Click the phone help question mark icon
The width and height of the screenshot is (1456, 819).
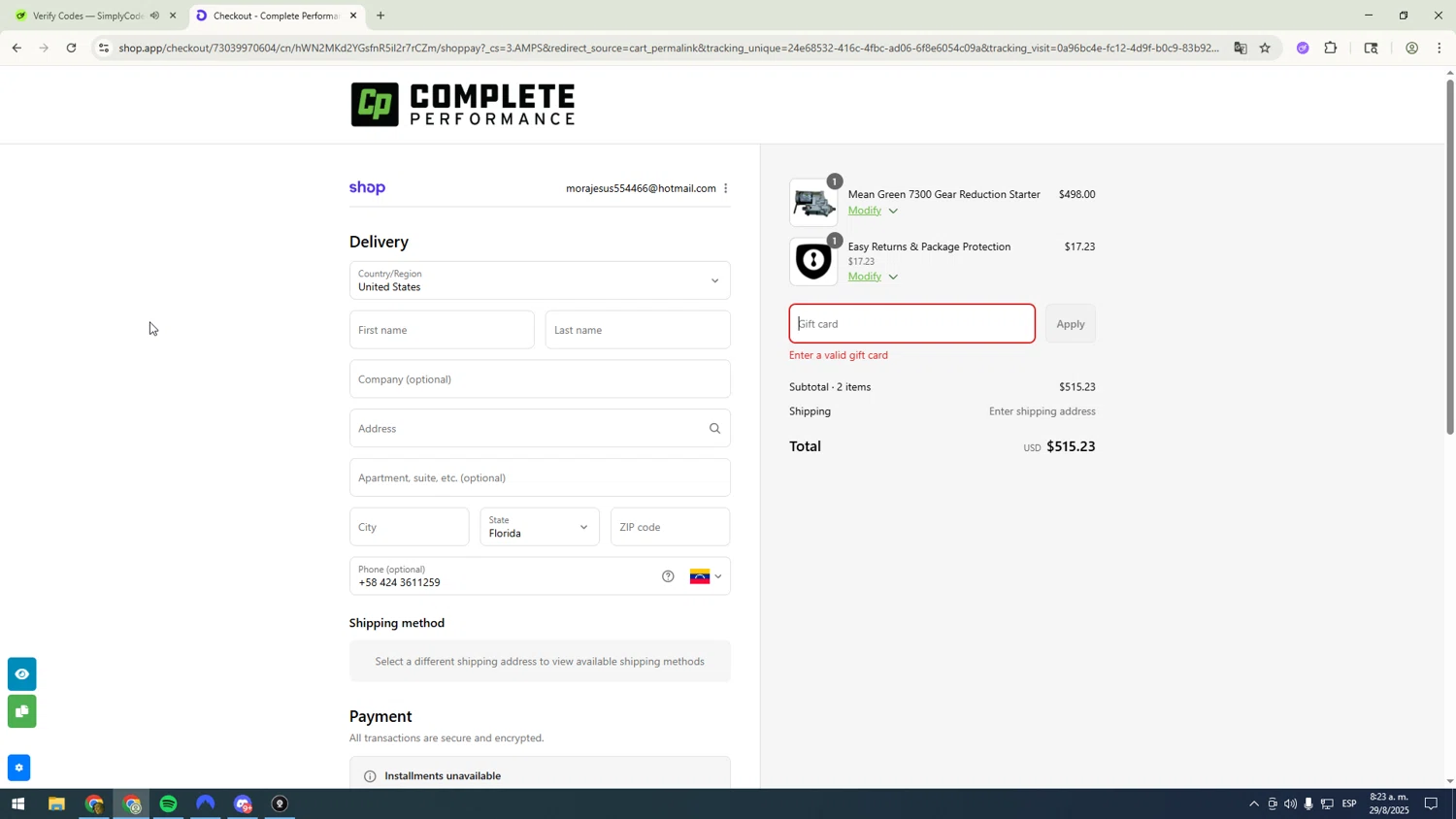[668, 576]
